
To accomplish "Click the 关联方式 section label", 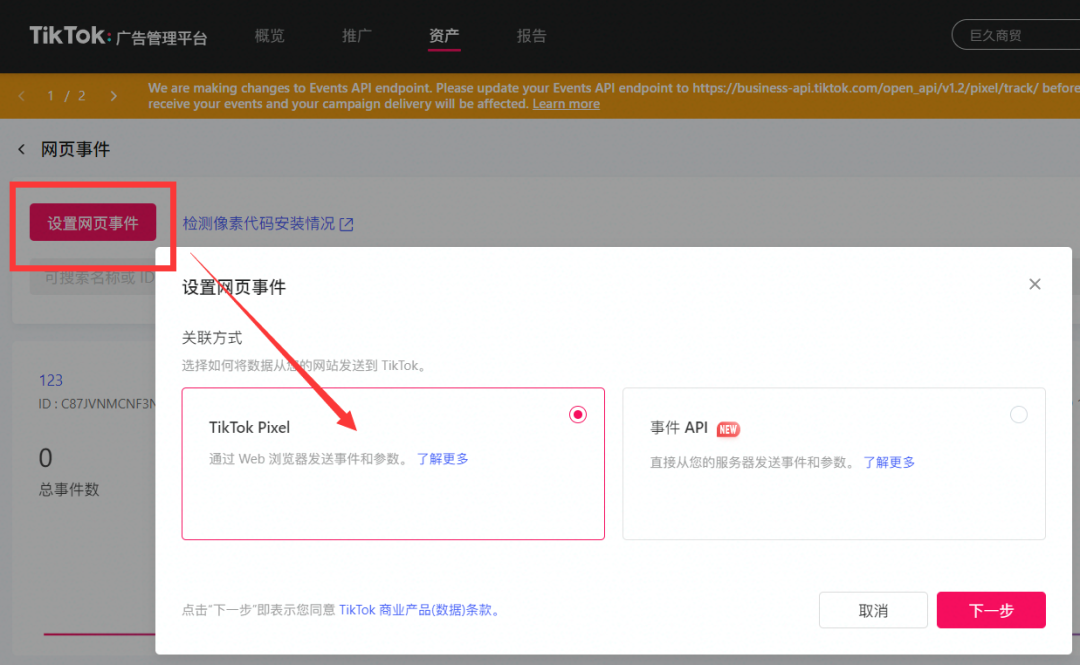I will (x=212, y=338).
